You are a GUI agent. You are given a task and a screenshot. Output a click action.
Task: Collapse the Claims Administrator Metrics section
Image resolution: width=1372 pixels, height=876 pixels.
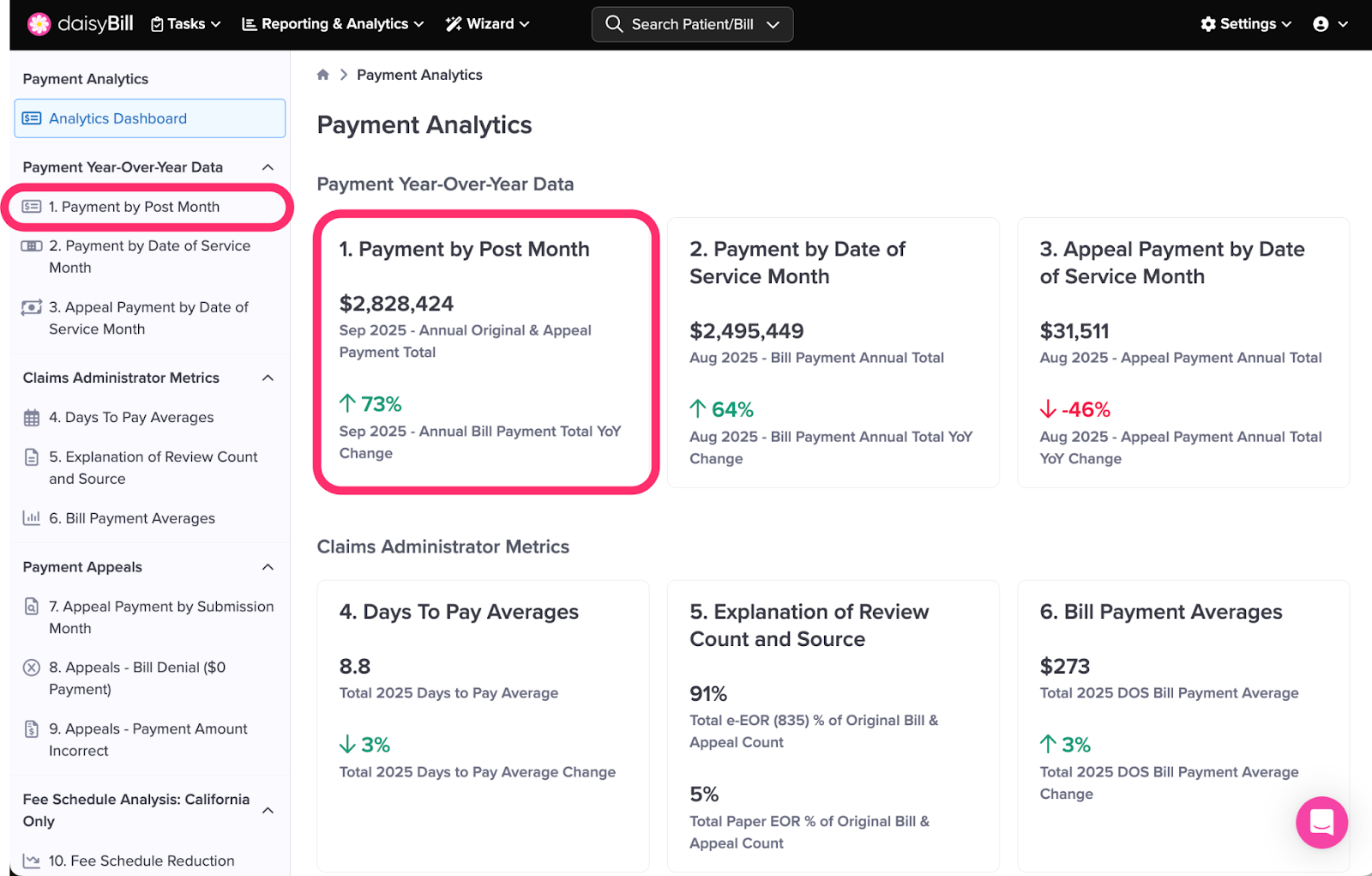coord(268,378)
